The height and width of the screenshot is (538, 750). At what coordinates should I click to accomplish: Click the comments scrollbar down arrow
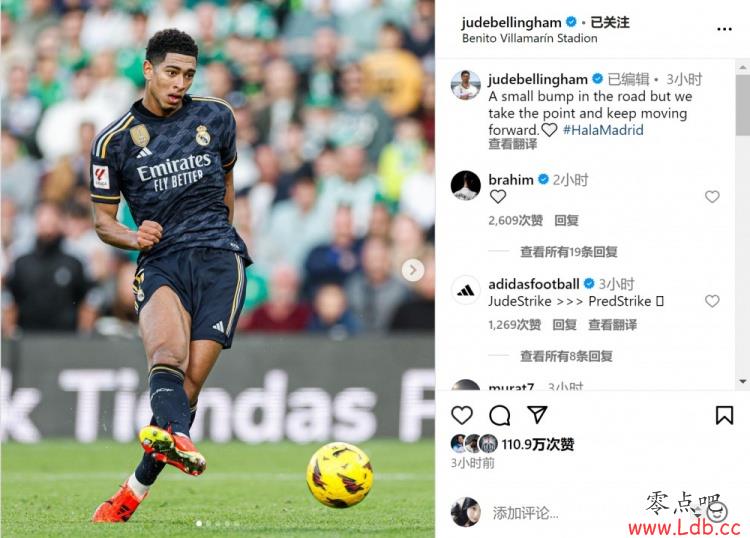[x=742, y=382]
